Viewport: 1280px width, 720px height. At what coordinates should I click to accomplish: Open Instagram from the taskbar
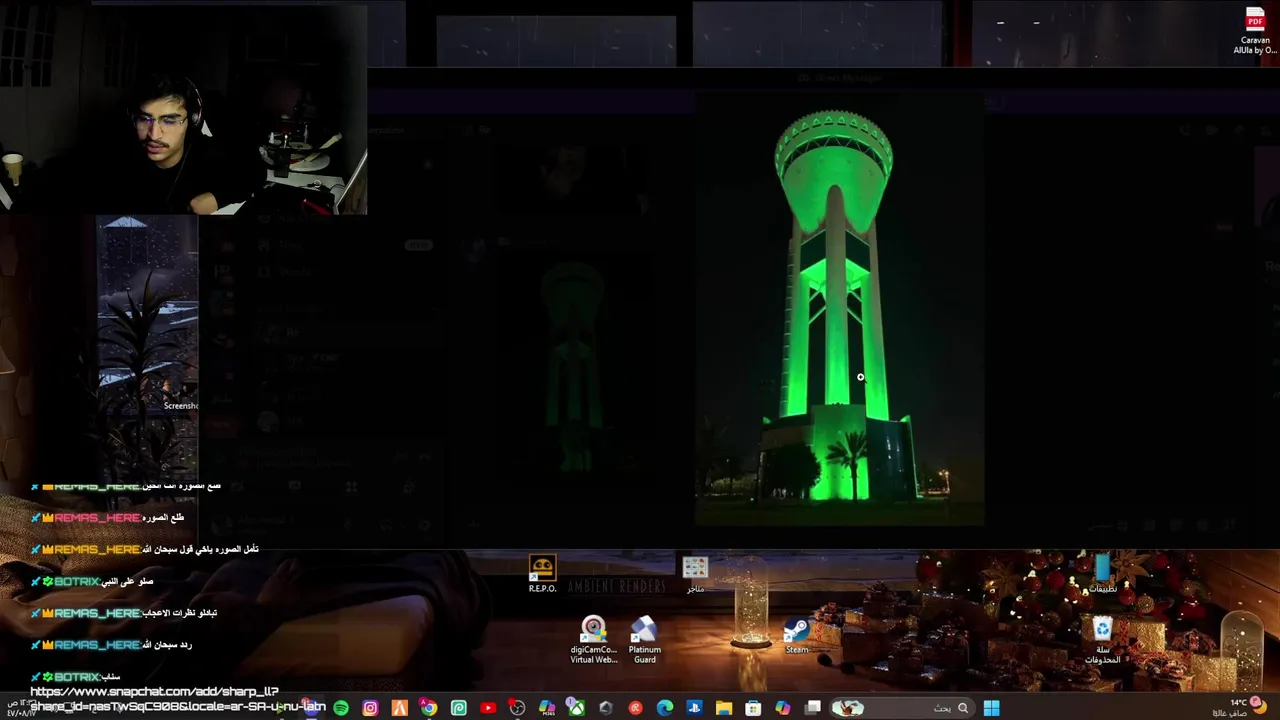click(x=370, y=708)
